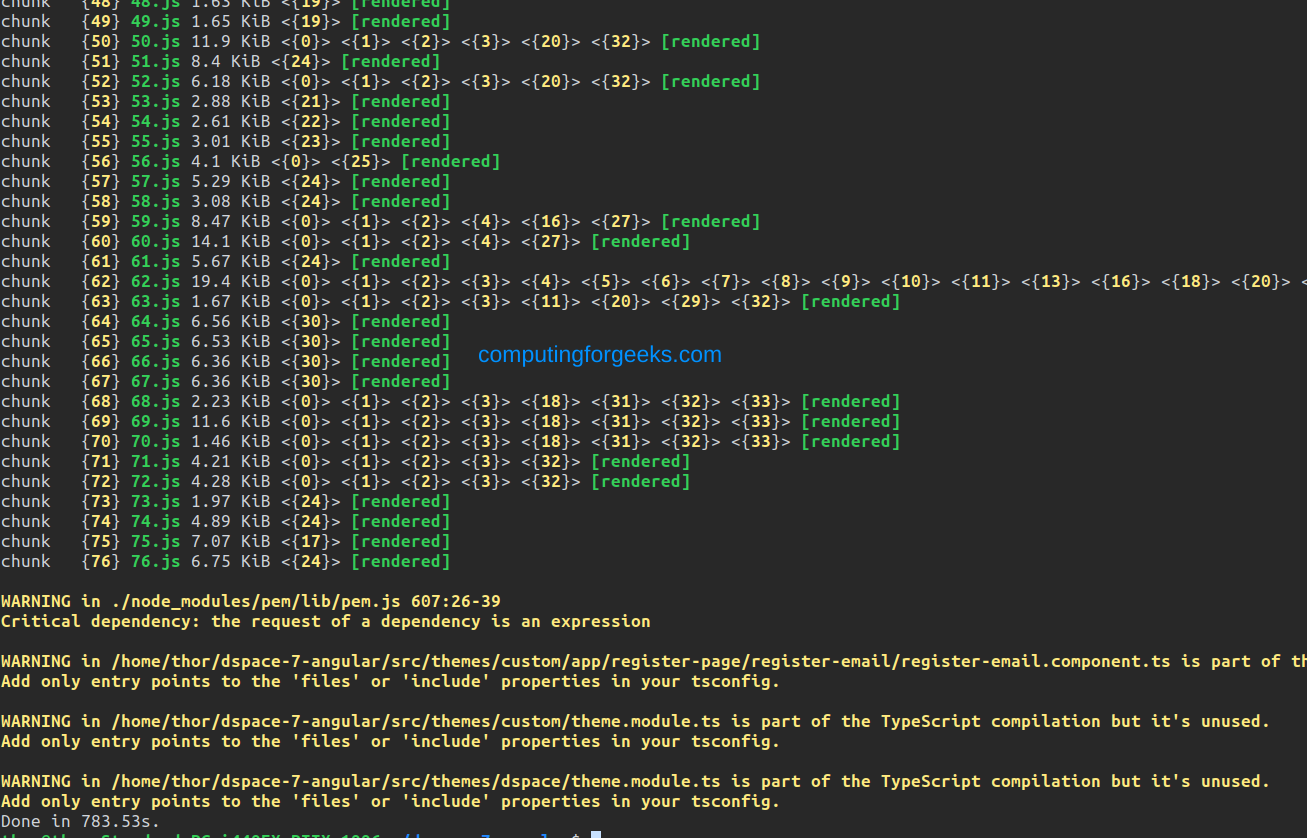
Task: Click the 51.js chunk filename
Action: (x=155, y=61)
